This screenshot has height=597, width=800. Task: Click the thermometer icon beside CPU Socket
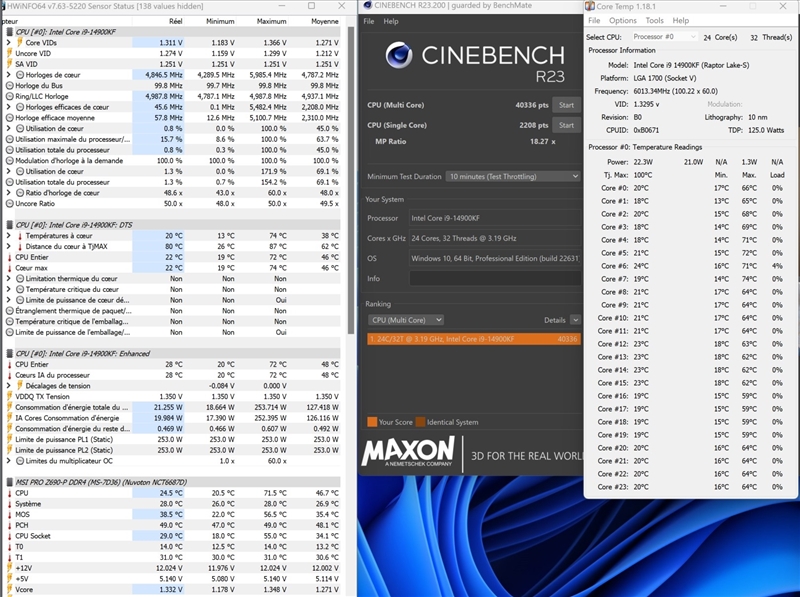(x=9, y=535)
